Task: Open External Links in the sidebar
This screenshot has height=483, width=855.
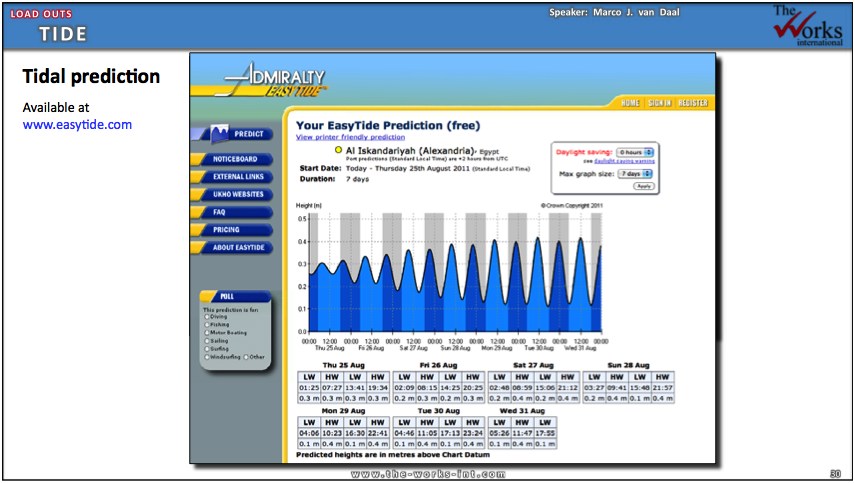Action: coord(235,177)
